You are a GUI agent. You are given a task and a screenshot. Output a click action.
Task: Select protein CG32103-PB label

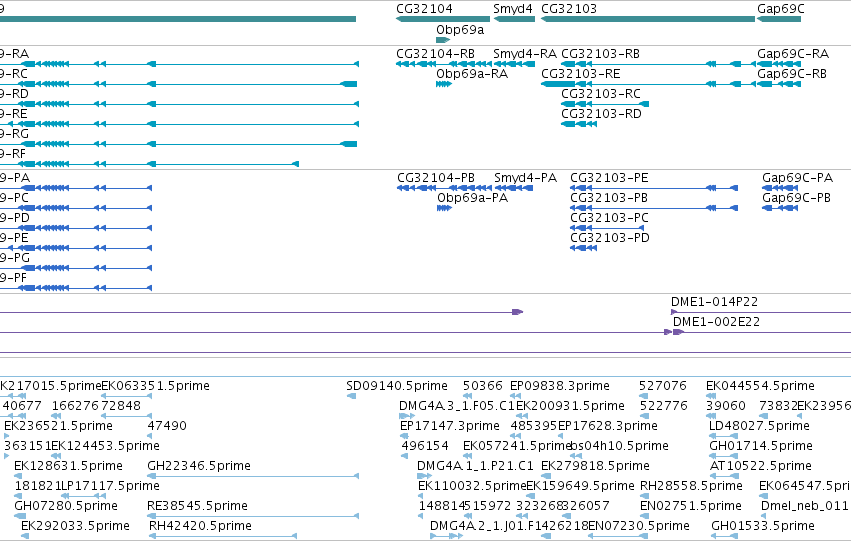point(609,198)
